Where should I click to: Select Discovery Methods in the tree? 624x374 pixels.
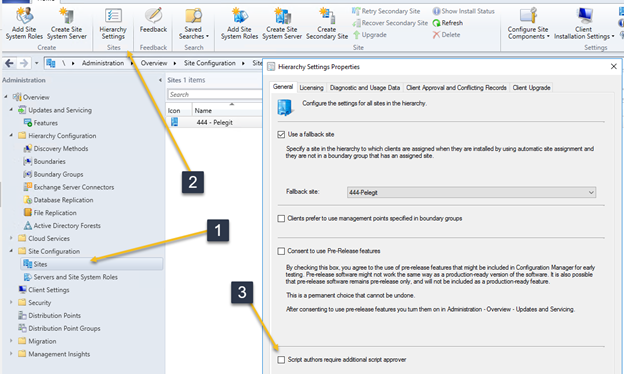pos(60,148)
